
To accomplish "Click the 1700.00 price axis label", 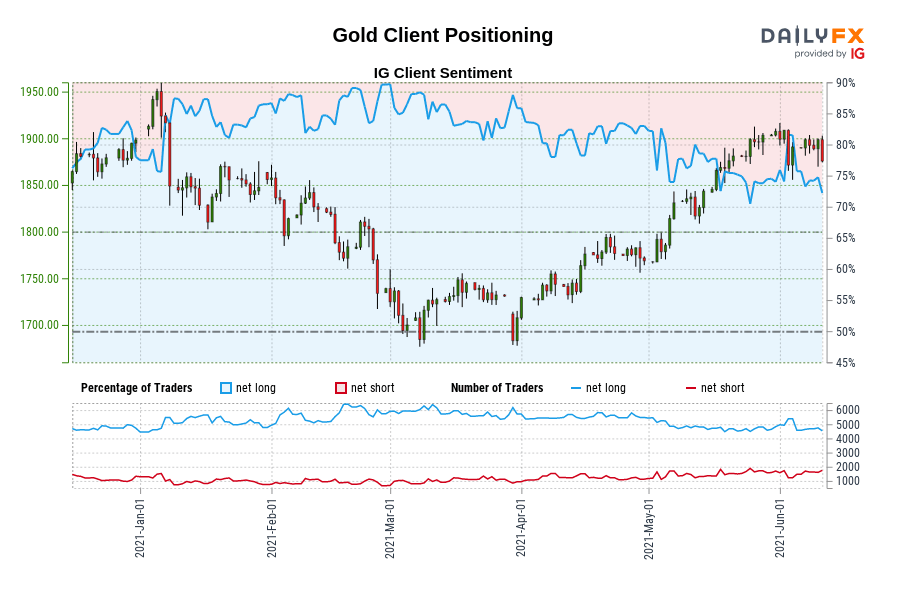I will click(40, 325).
